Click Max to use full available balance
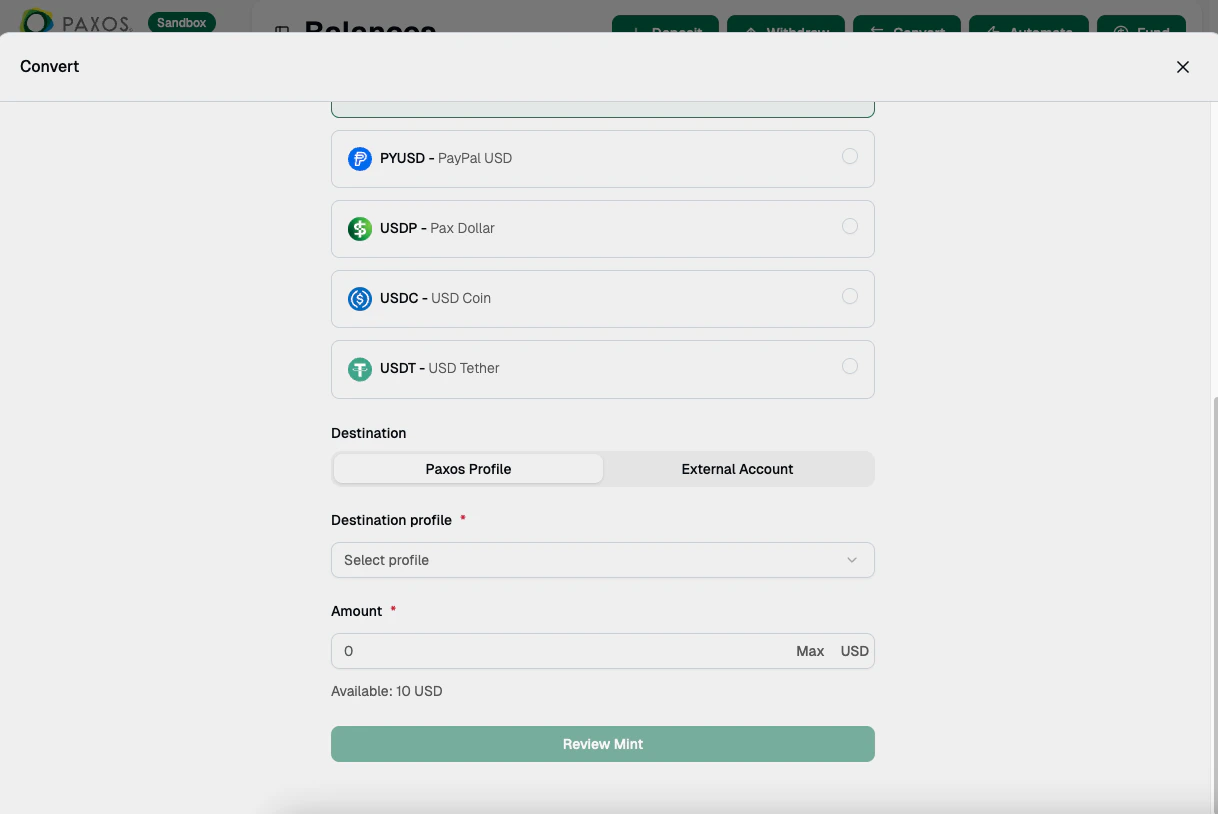1218x814 pixels. click(810, 651)
